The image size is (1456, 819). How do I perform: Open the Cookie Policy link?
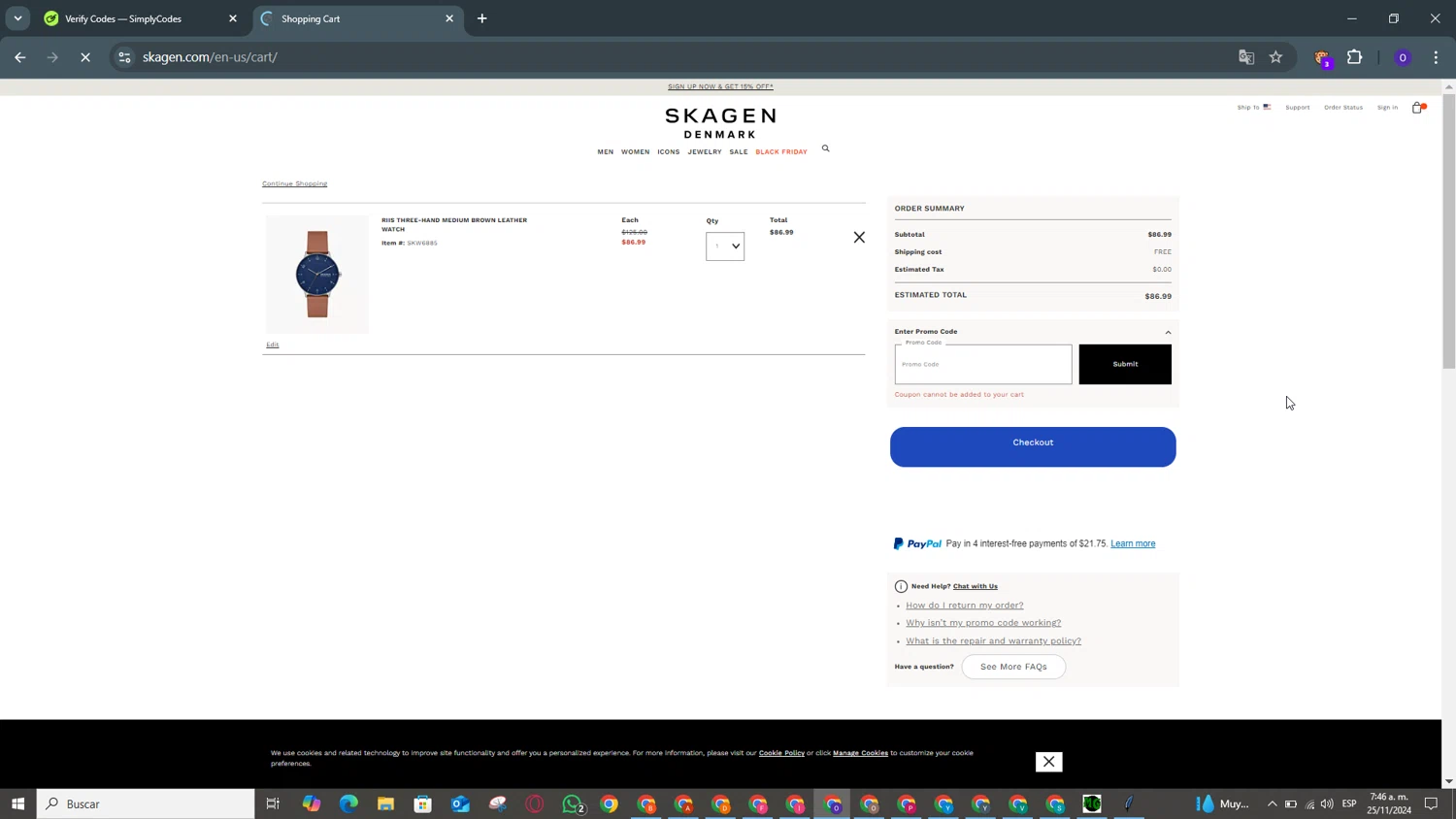coord(781,753)
